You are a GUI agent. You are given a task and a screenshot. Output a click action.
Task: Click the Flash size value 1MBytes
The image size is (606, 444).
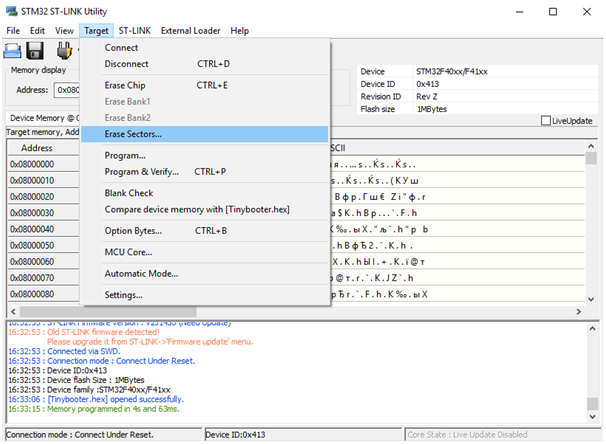432,109
